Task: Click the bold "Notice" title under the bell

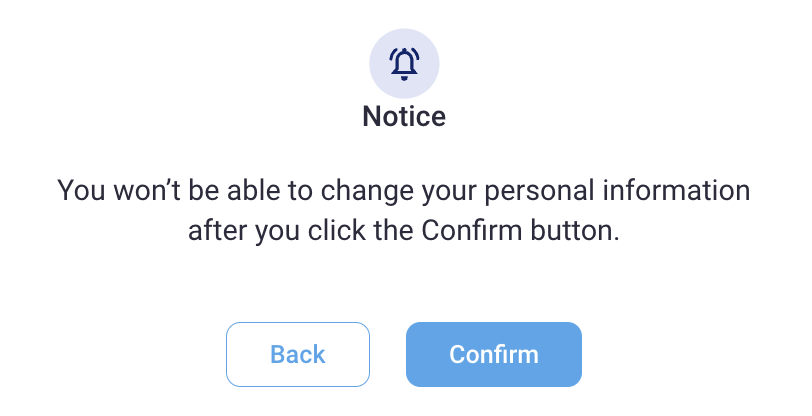Action: 404,117
